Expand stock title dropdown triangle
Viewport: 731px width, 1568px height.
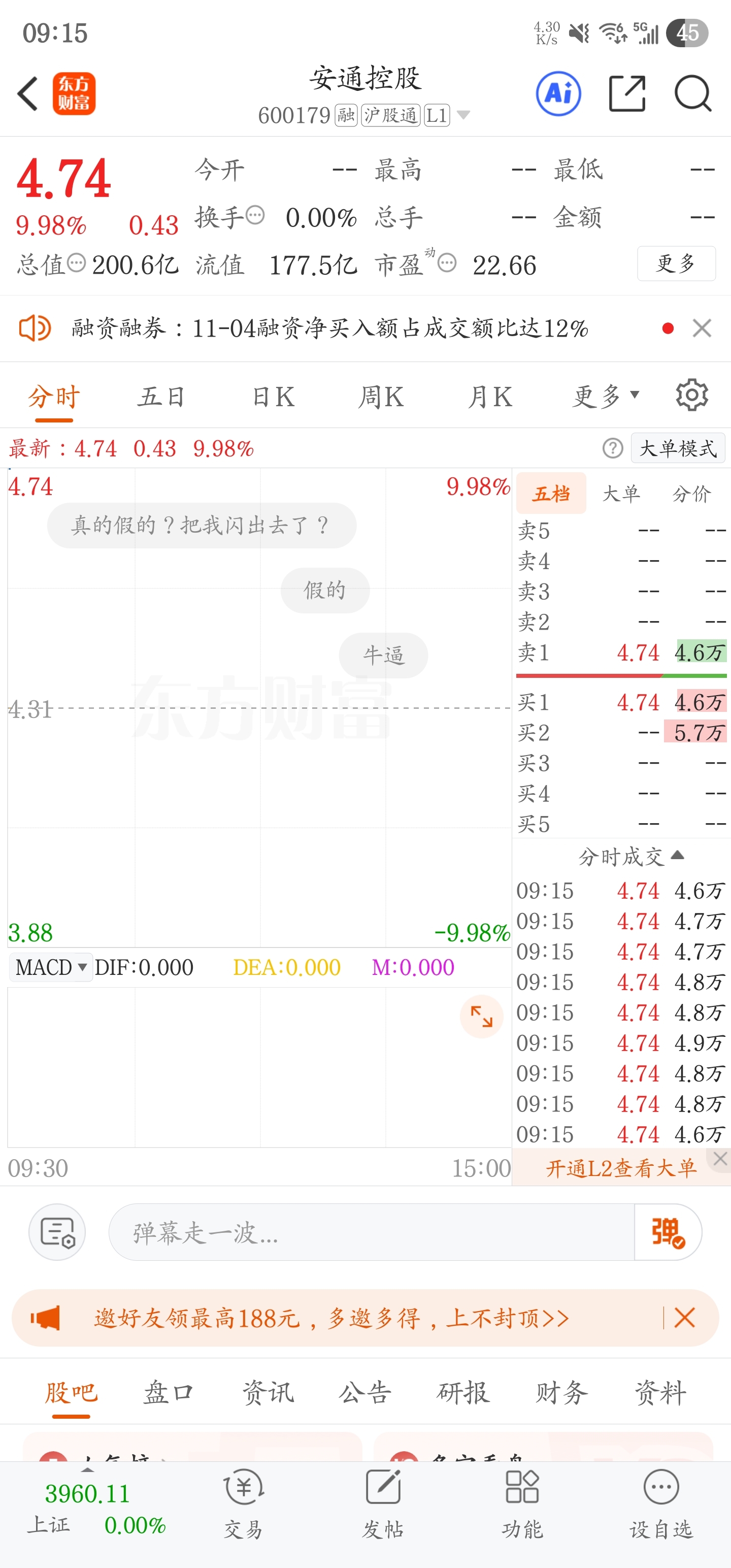pyautogui.click(x=463, y=115)
